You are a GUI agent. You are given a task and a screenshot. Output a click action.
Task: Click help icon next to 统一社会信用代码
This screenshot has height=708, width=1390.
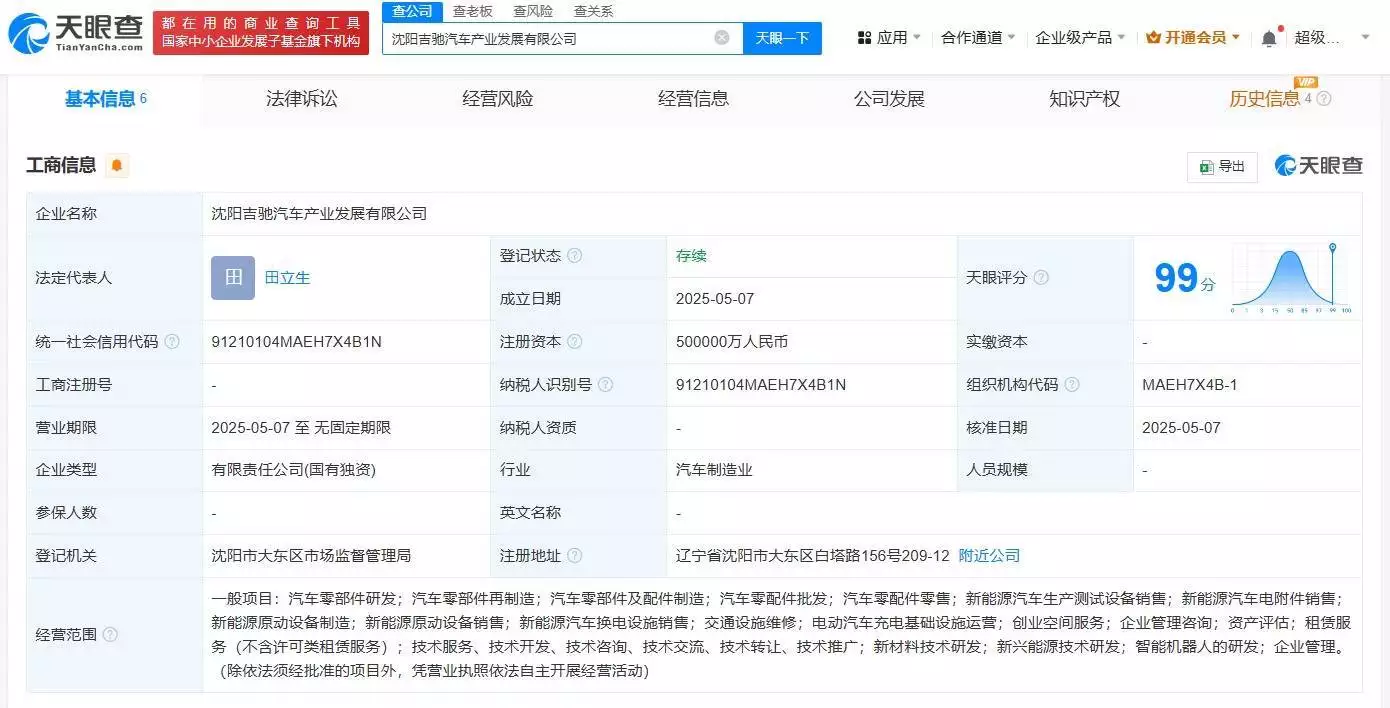(172, 342)
